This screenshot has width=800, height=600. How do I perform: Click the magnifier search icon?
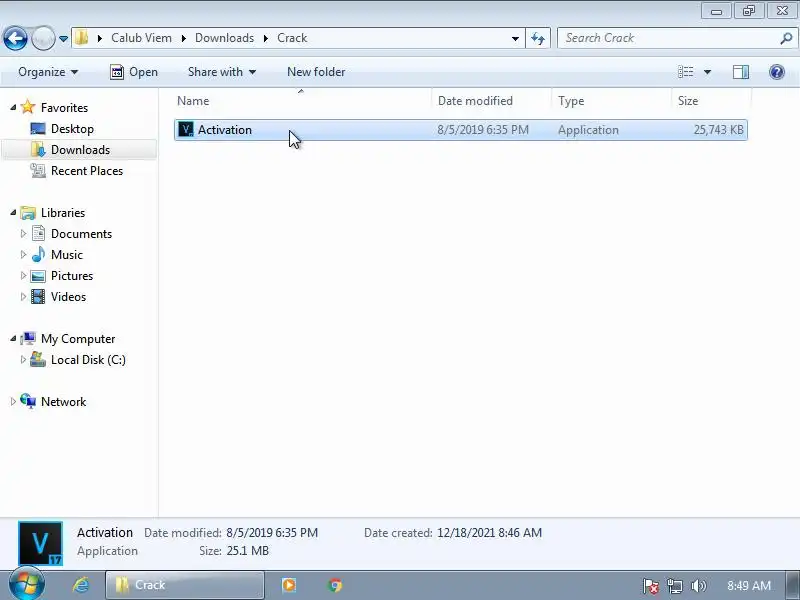[x=786, y=38]
